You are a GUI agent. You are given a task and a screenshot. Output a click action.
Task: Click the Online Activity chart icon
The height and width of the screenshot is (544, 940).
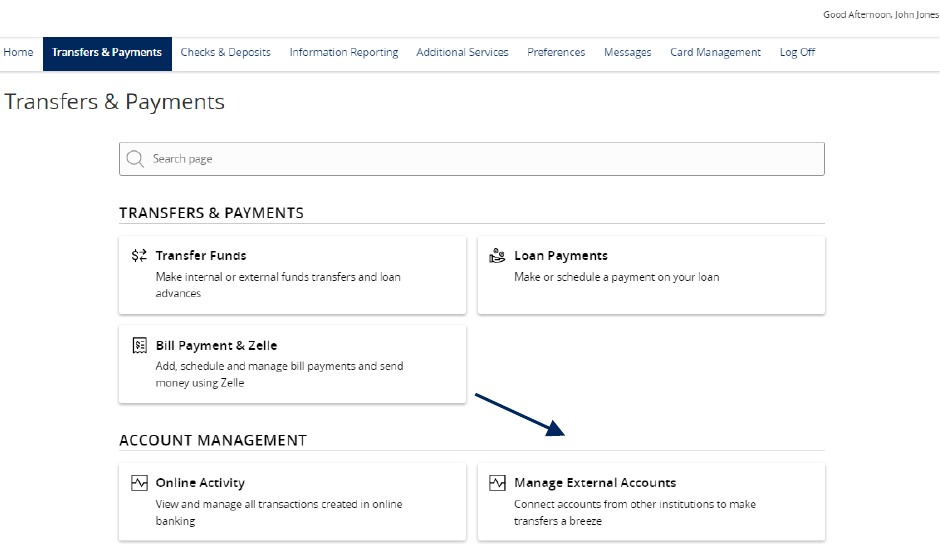click(139, 483)
